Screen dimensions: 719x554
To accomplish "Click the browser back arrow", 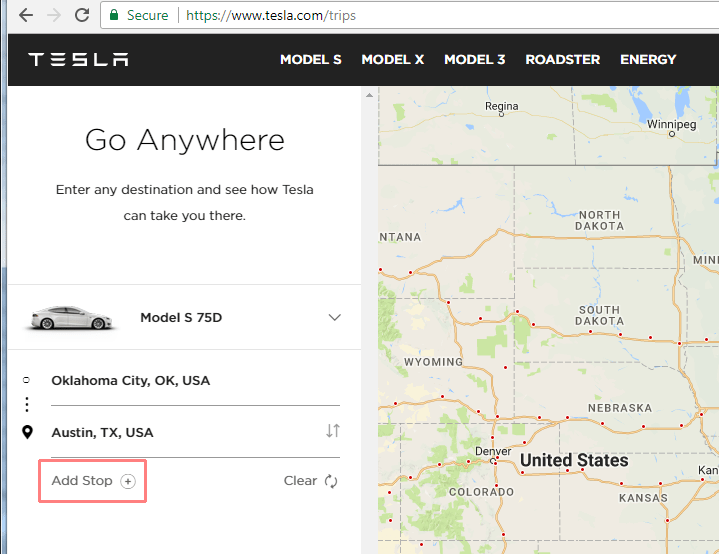I will point(26,15).
